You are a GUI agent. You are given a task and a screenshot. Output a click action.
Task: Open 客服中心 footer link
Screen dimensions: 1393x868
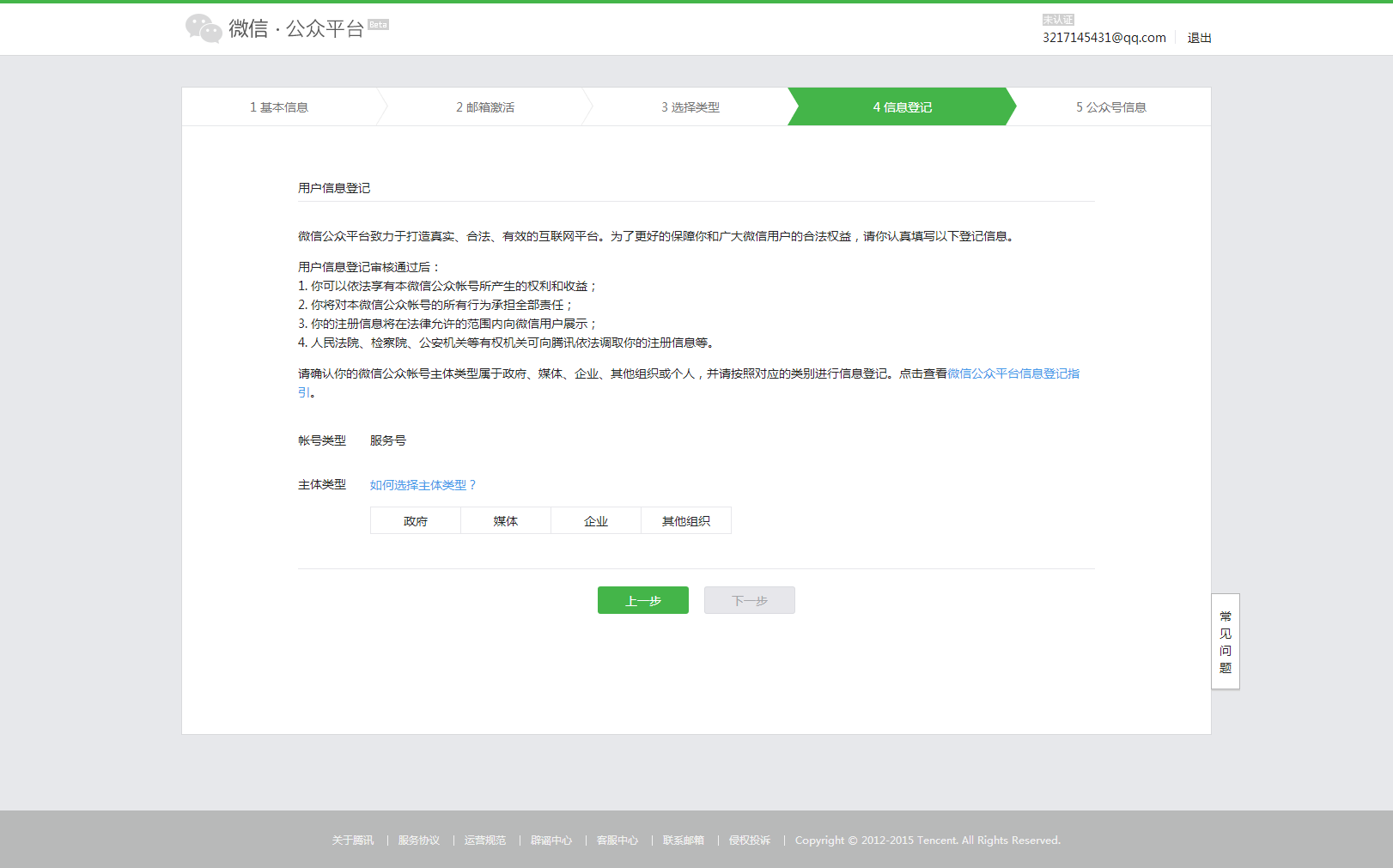pyautogui.click(x=617, y=841)
